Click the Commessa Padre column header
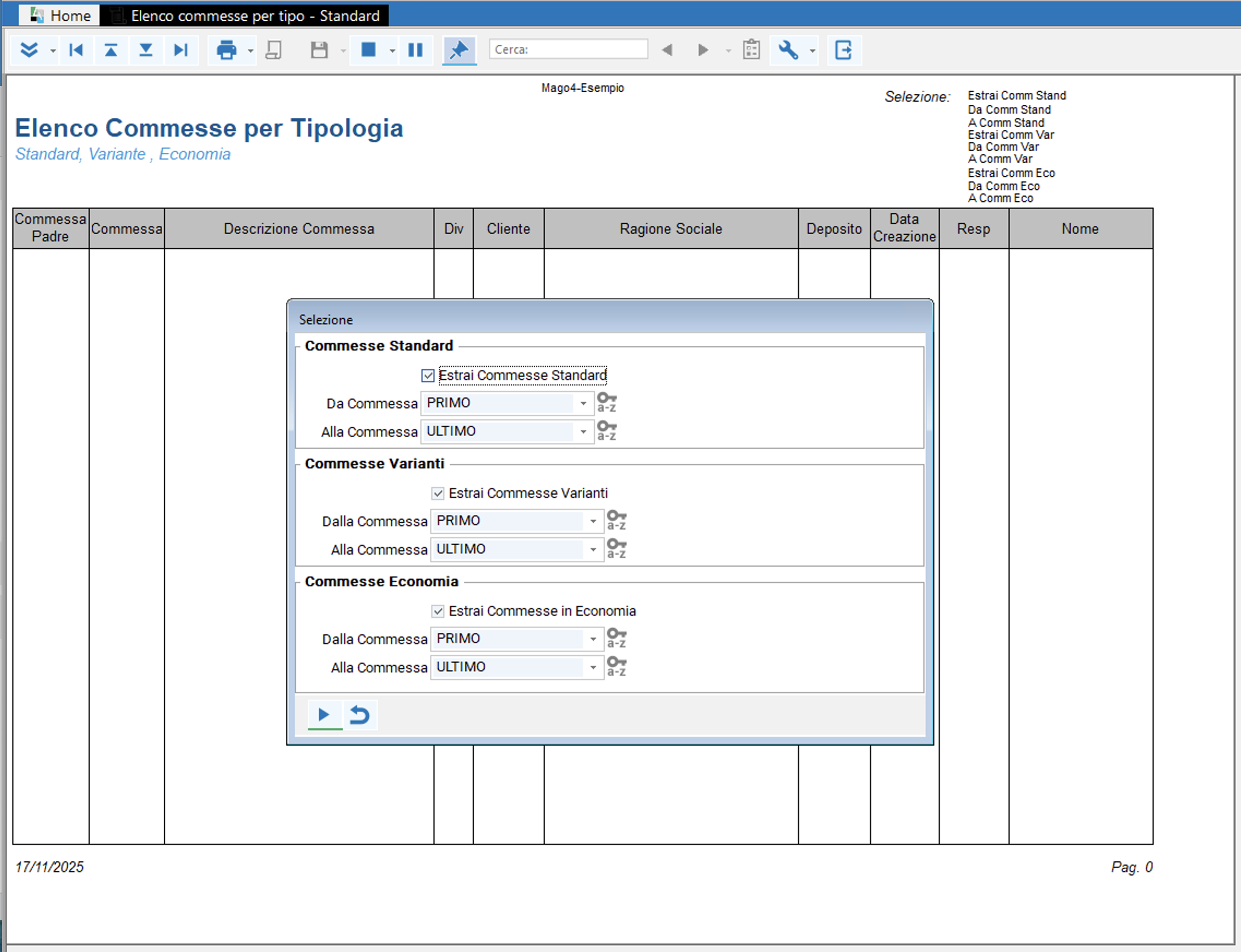 point(50,228)
